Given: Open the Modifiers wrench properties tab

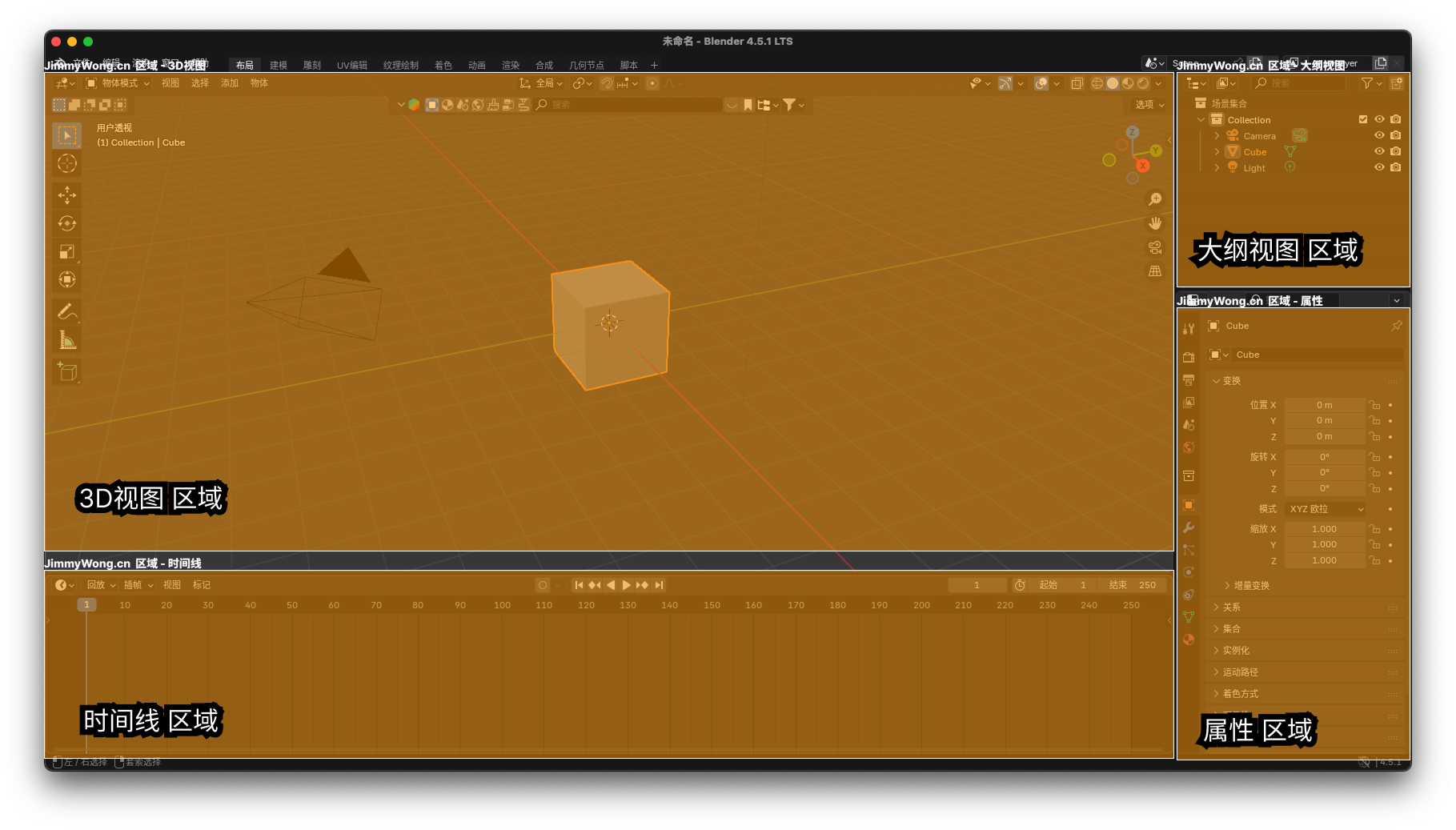Looking at the screenshot, I should pyautogui.click(x=1189, y=527).
